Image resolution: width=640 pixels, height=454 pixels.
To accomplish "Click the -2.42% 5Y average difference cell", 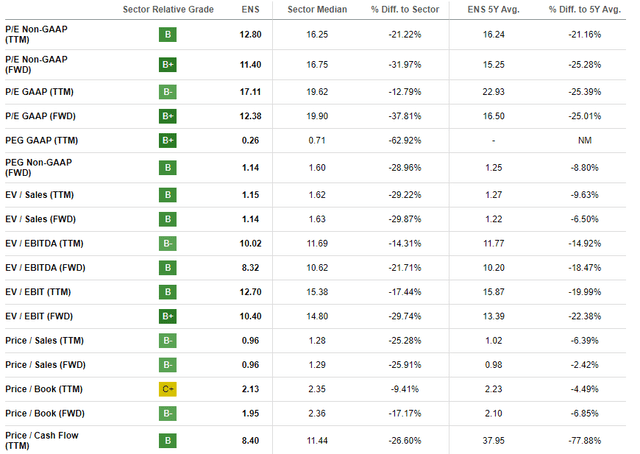I will click(x=584, y=365).
